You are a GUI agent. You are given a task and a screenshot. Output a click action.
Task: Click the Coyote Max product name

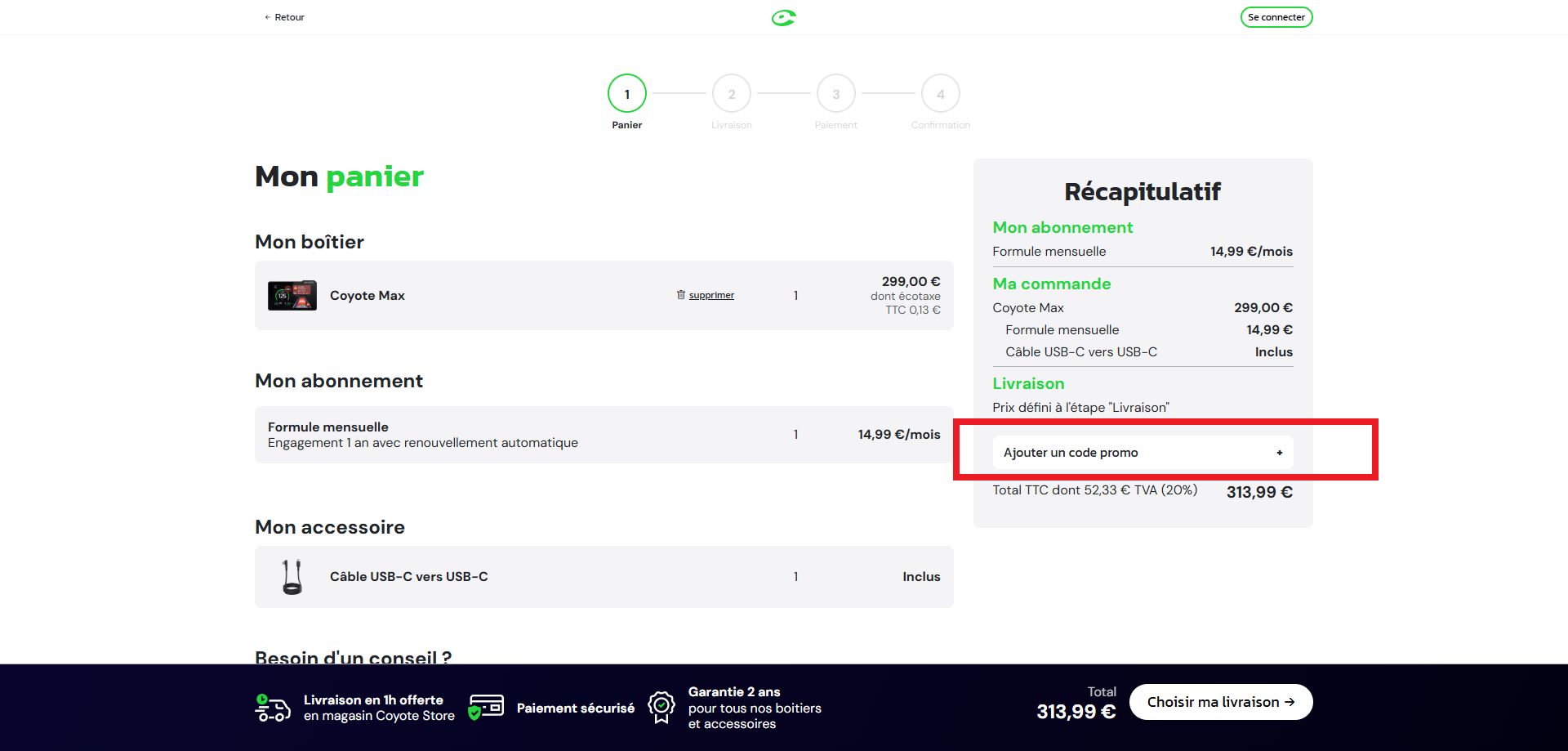[x=367, y=296]
